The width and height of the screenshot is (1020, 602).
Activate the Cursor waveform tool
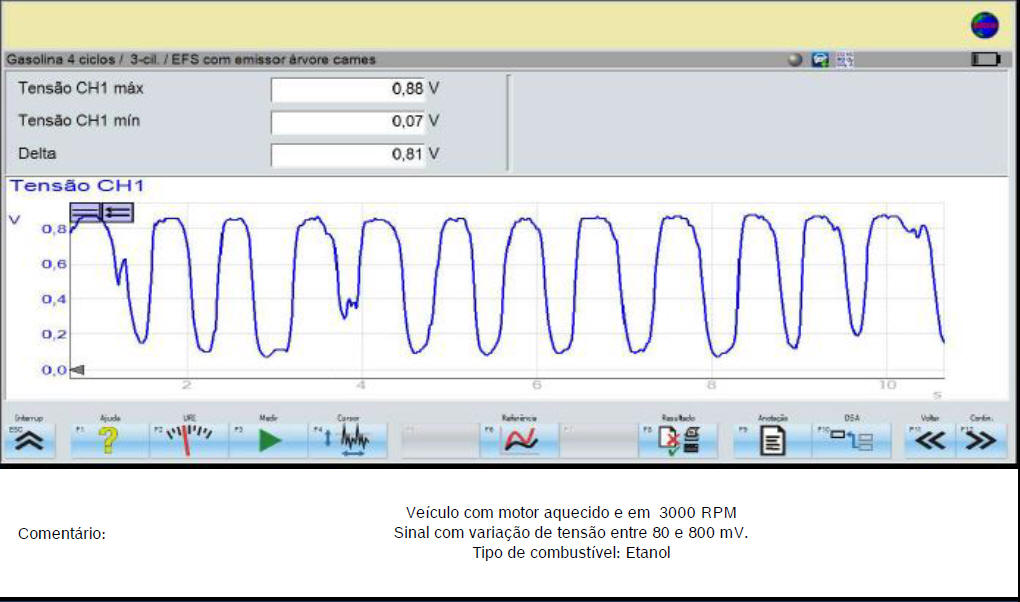(x=348, y=440)
